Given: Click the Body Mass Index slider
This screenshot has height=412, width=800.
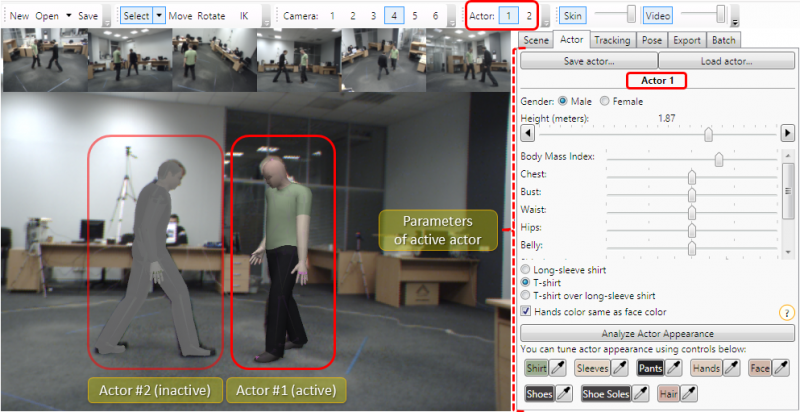Looking at the screenshot, I should (692, 160).
